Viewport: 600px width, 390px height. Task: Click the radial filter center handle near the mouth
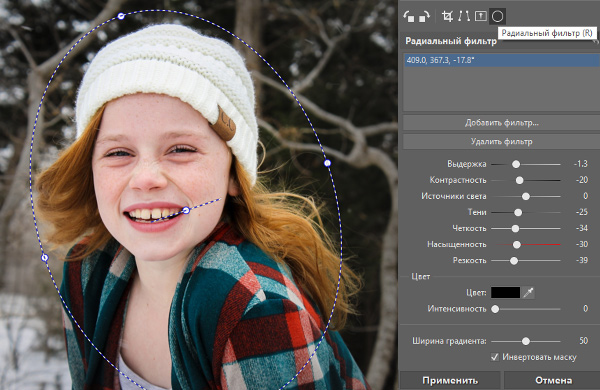(186, 210)
